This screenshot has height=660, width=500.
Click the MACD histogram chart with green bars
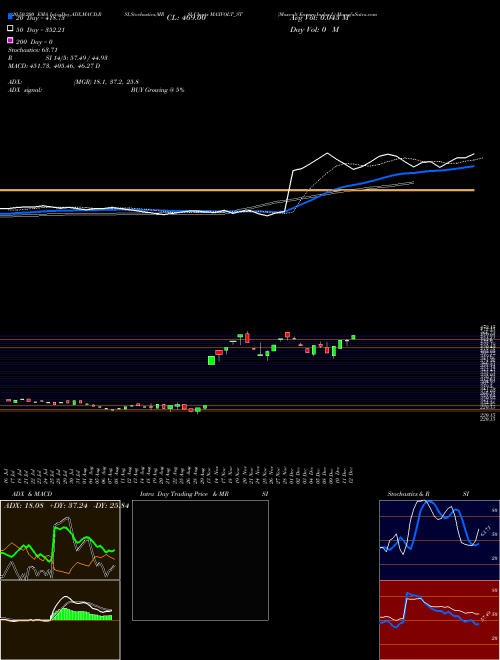tap(60, 620)
